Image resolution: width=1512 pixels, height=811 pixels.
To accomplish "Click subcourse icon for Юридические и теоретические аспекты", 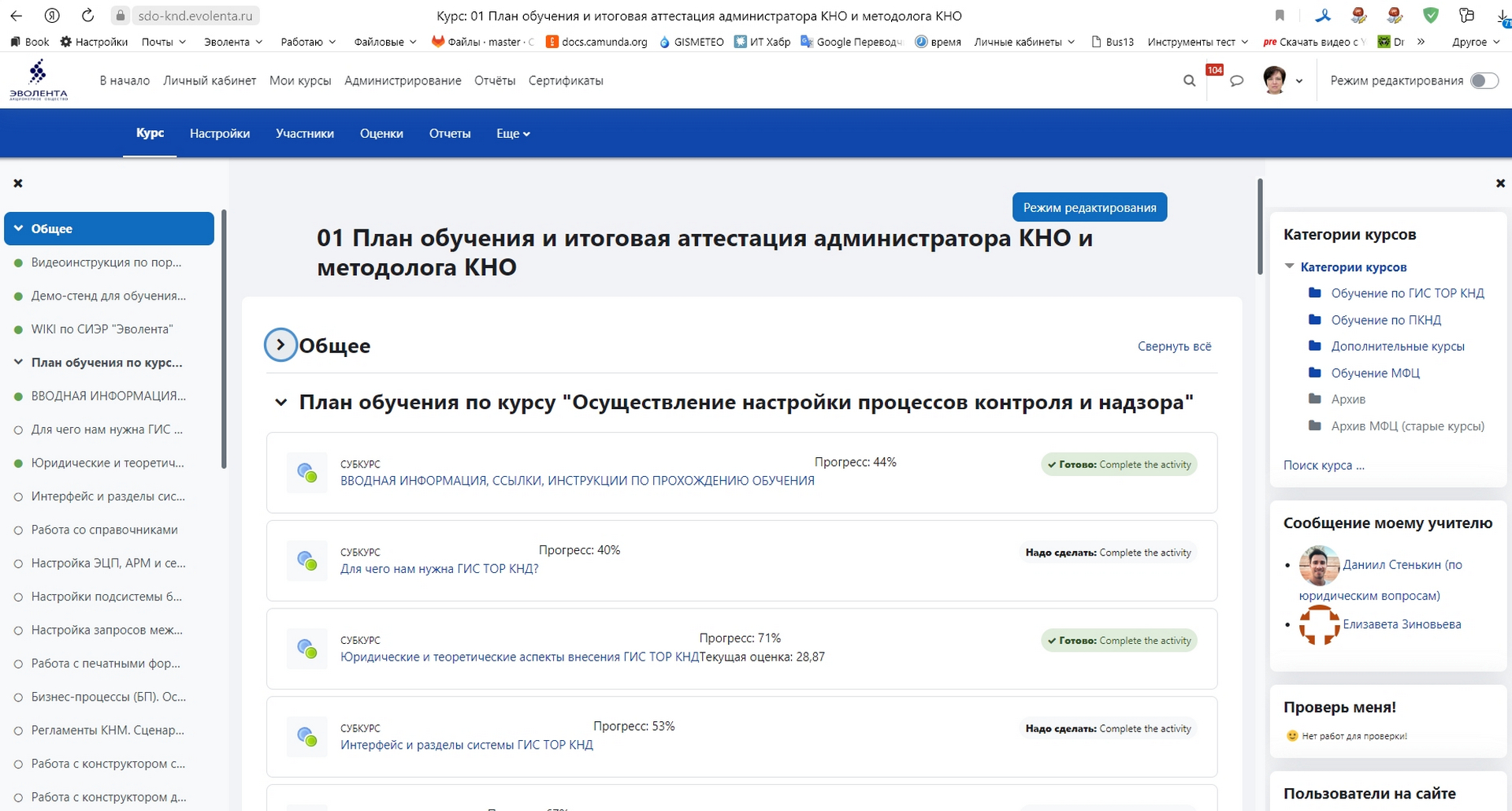I will tap(306, 649).
